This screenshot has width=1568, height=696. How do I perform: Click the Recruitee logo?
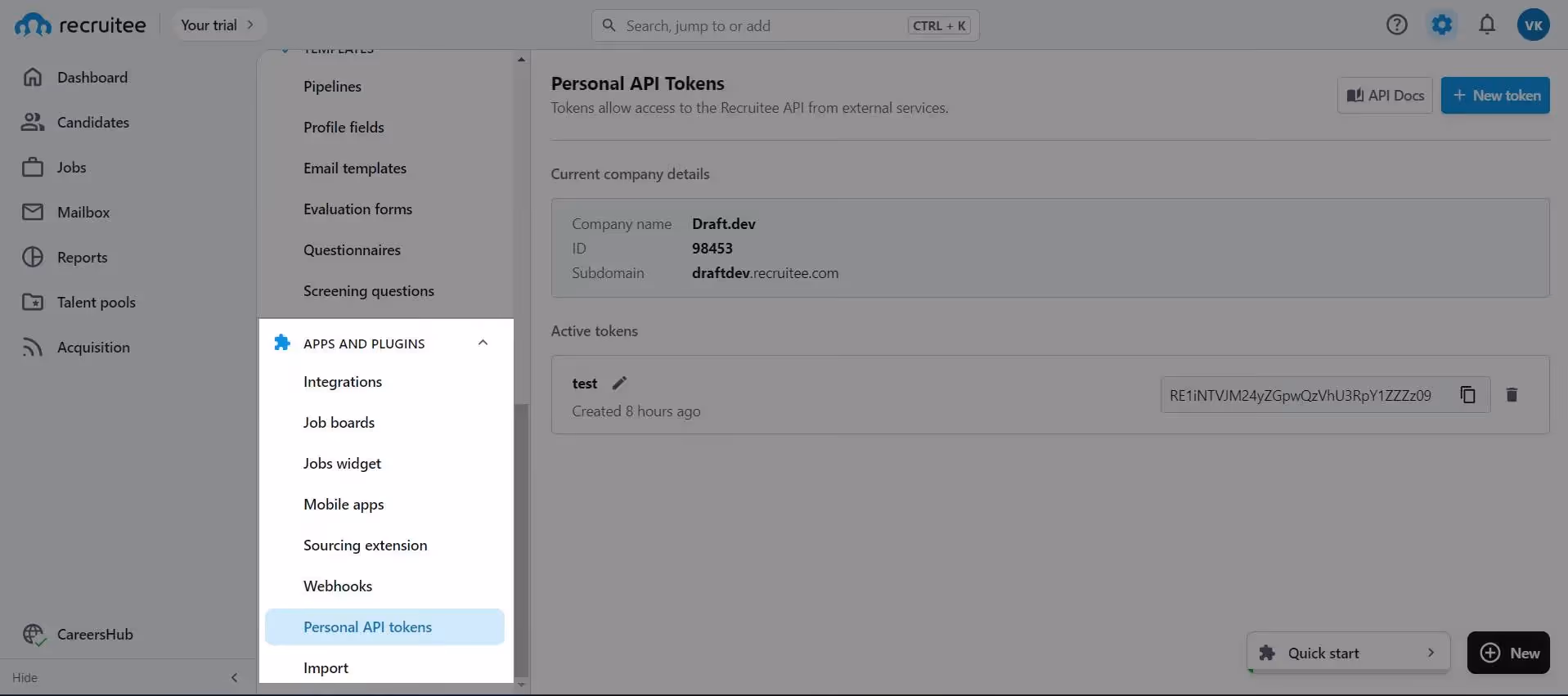point(80,25)
